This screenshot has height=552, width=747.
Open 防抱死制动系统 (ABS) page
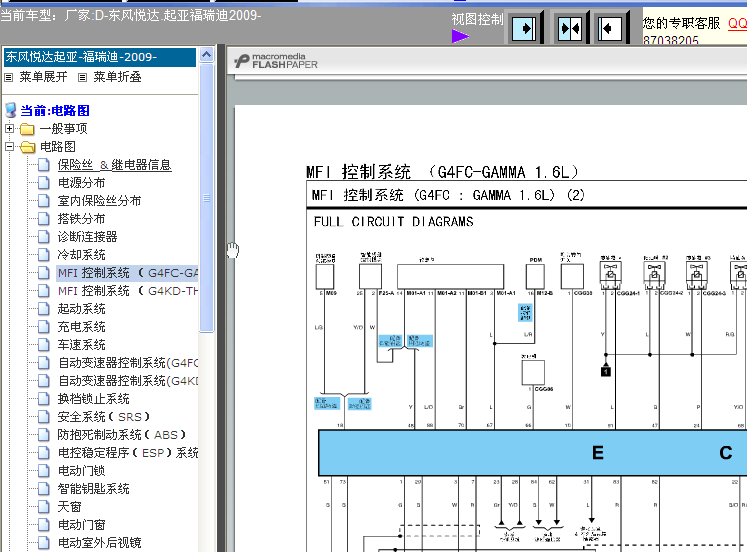(122, 435)
